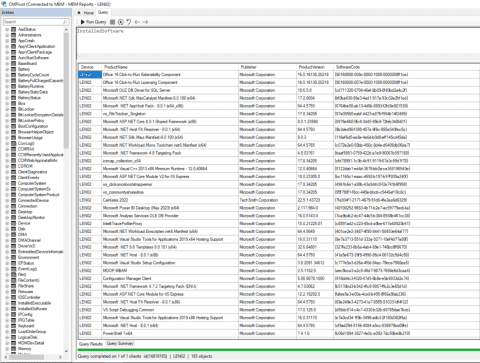Click the ComputerSystem table icon
This screenshot has width=480, height=363.
(13, 183)
